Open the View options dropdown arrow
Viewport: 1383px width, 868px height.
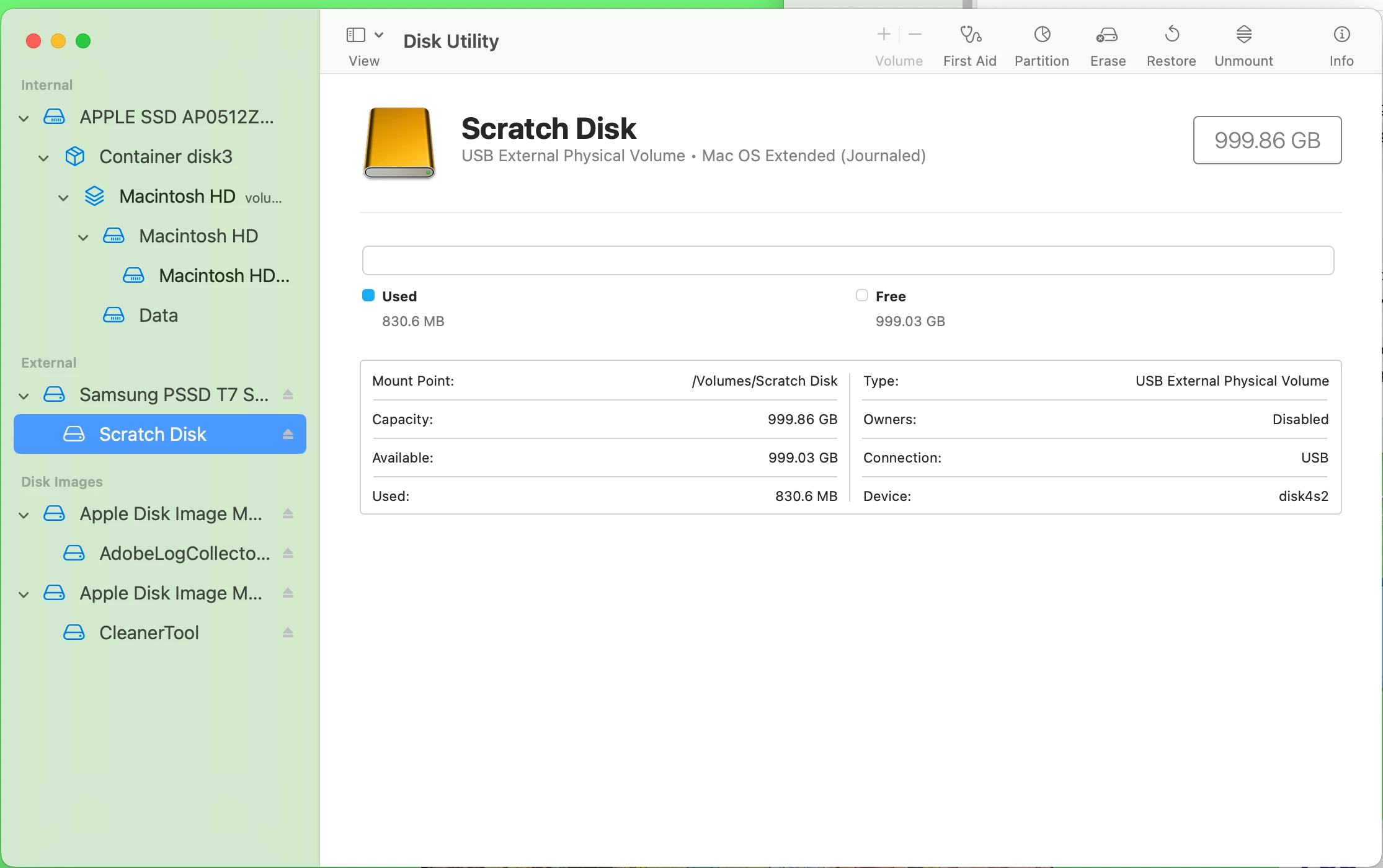click(x=379, y=35)
